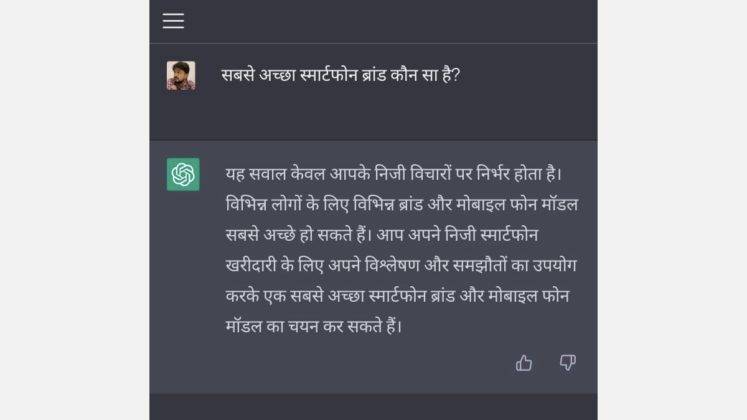Click the response line starting 'खरीदारी के लिए'
Viewport: 747px width, 420px height.
[401, 265]
